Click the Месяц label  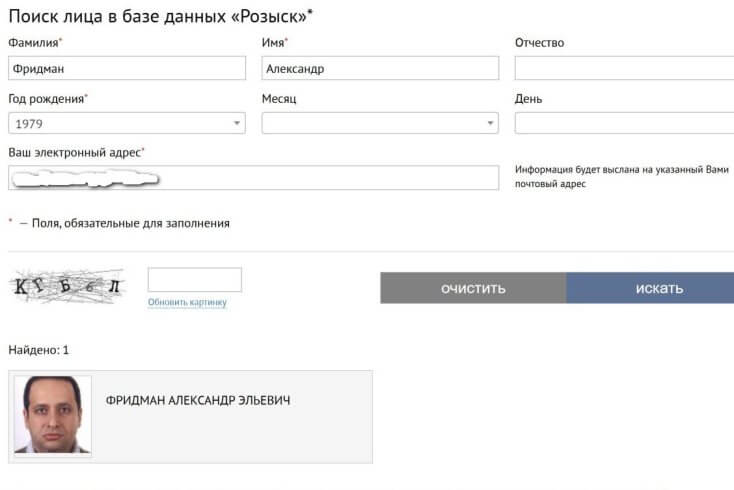279,99
